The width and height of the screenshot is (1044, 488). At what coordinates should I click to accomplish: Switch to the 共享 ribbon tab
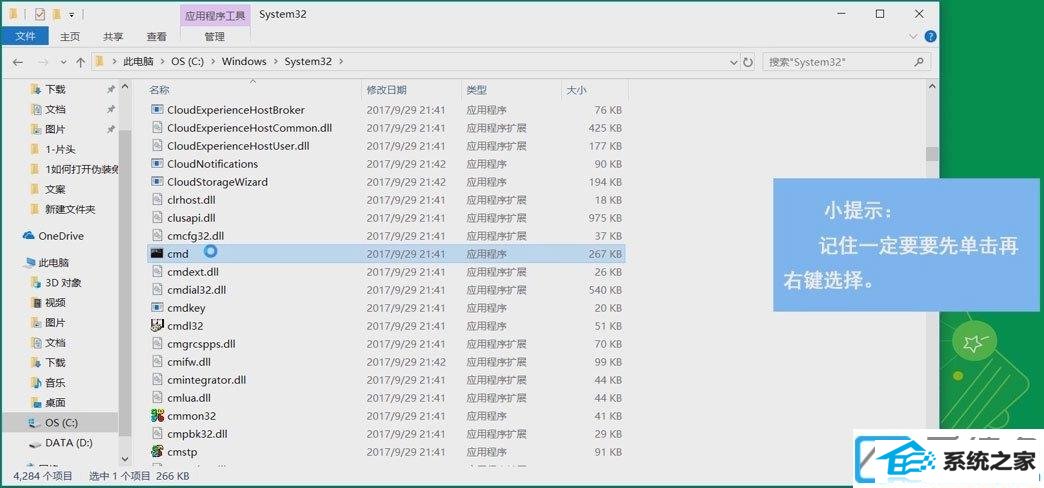click(113, 37)
